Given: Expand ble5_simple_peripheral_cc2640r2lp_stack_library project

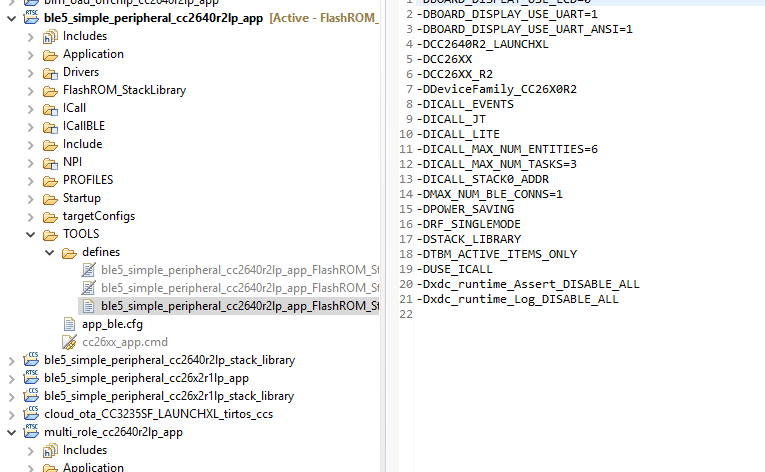Looking at the screenshot, I should 12,361.
